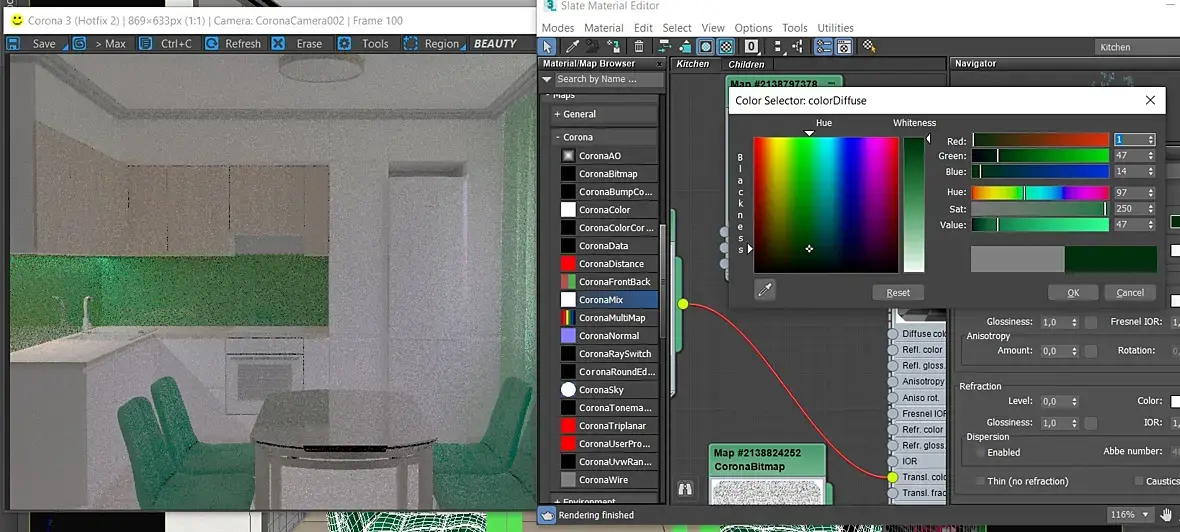This screenshot has height=532, width=1180.
Task: Click the Green channel slider bar
Action: tap(1040, 156)
